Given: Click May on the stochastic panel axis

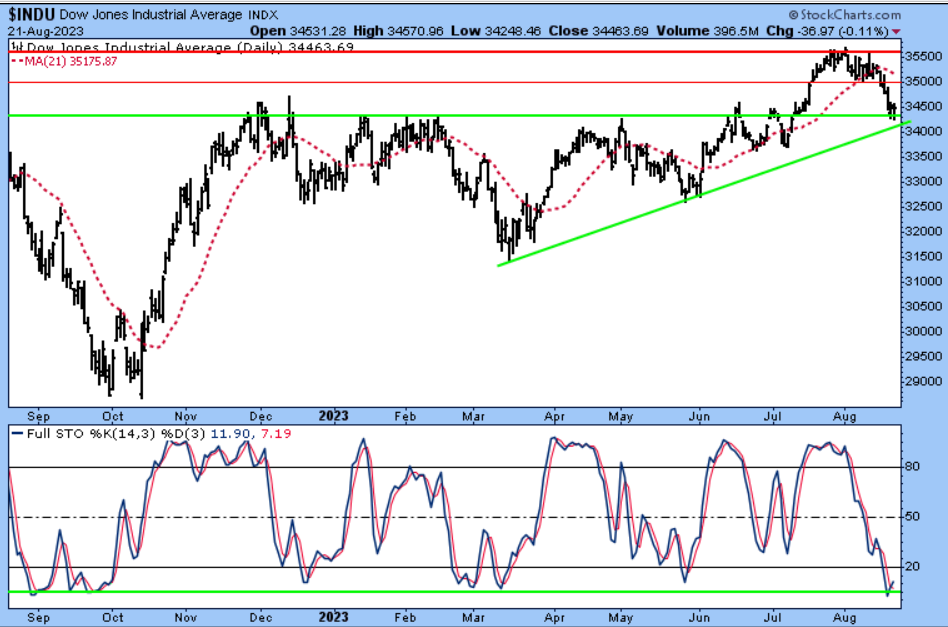Looking at the screenshot, I should [620, 618].
